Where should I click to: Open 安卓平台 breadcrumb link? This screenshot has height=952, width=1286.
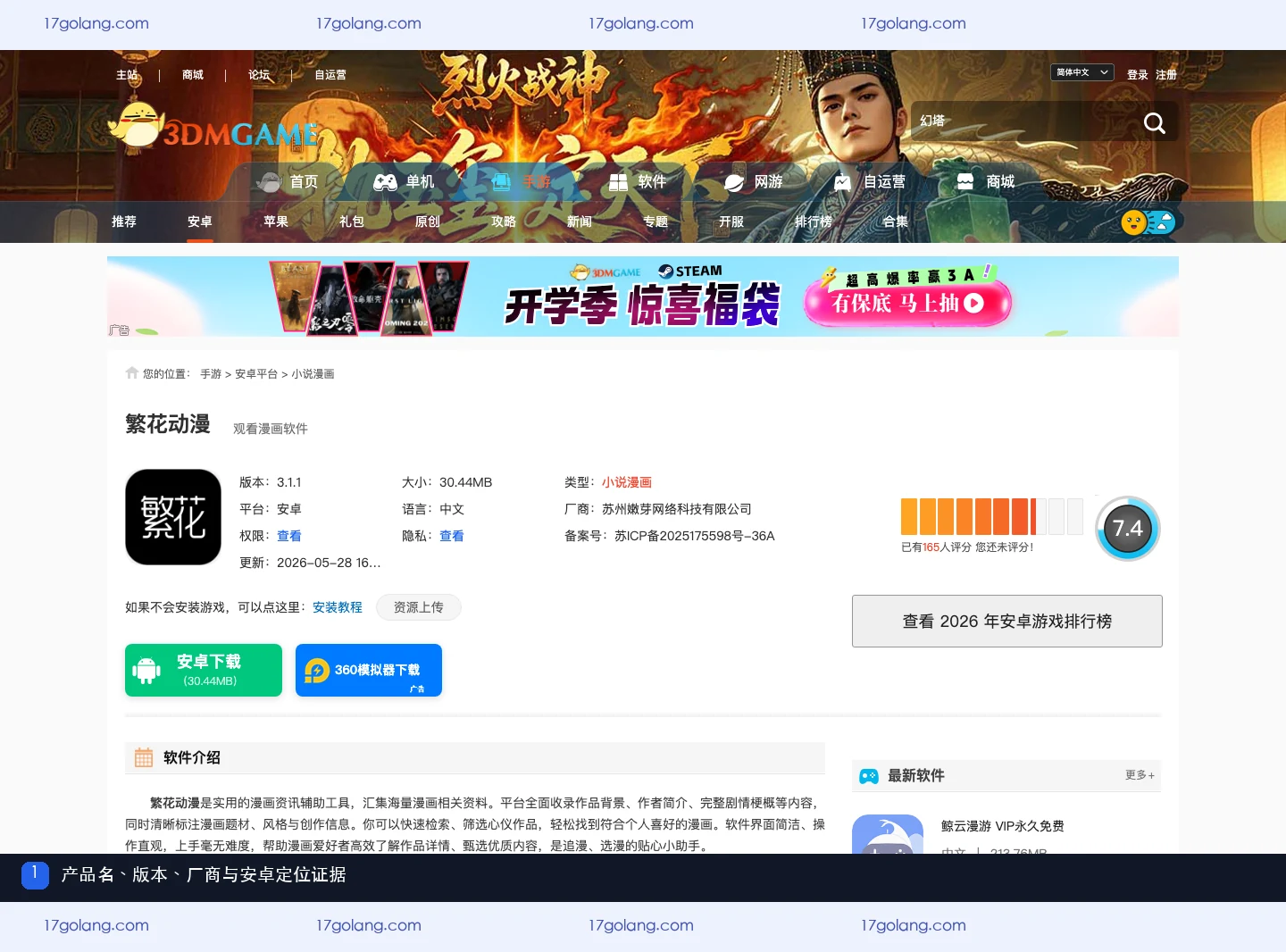tap(256, 374)
